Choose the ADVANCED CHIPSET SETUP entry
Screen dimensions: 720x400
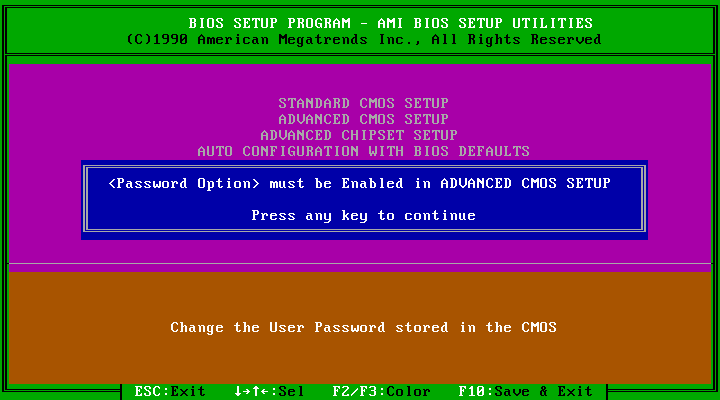[x=359, y=135]
